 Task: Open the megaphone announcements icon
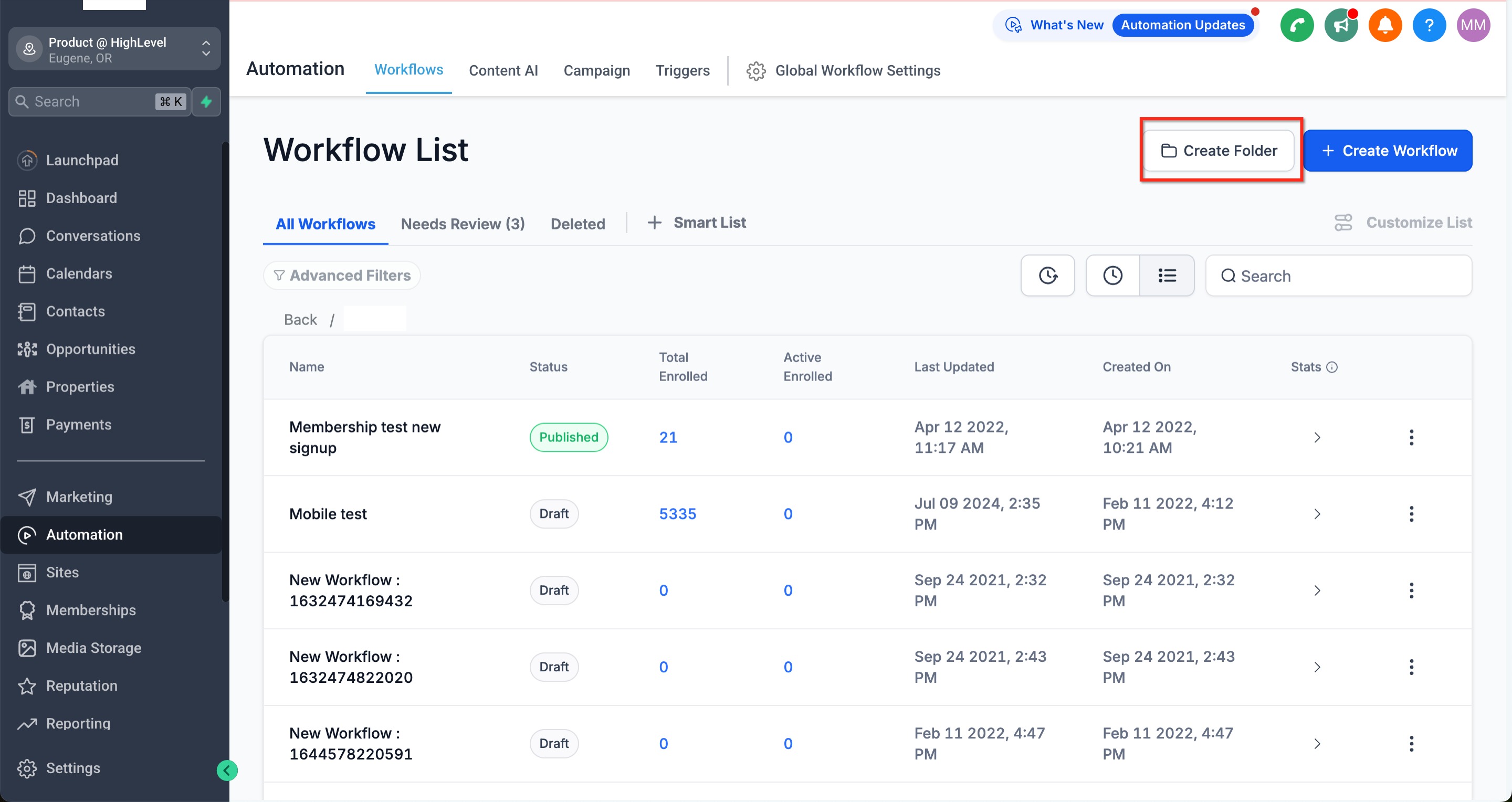click(x=1341, y=25)
